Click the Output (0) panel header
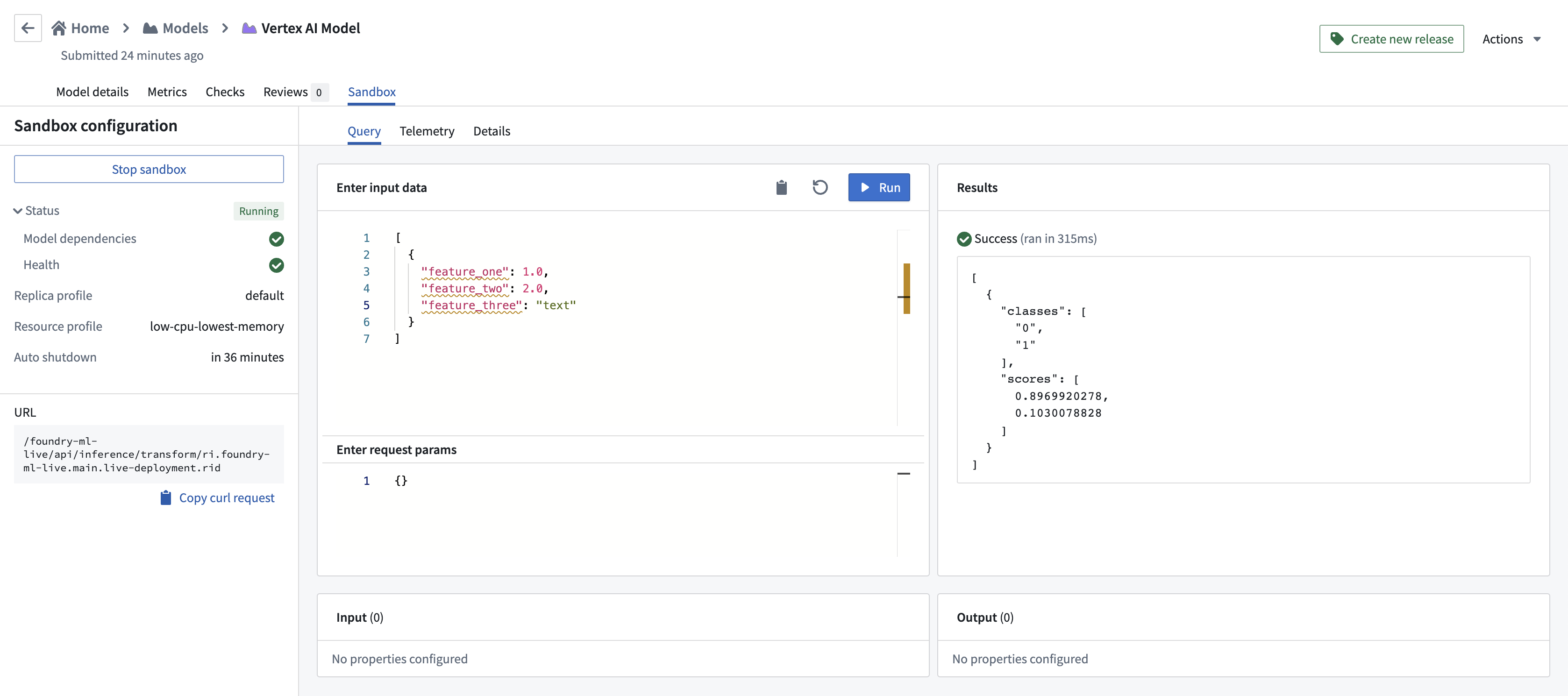 click(1244, 618)
